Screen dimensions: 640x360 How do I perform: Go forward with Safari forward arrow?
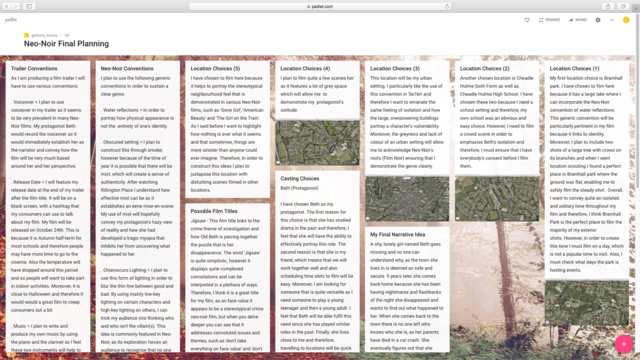coord(16,6)
